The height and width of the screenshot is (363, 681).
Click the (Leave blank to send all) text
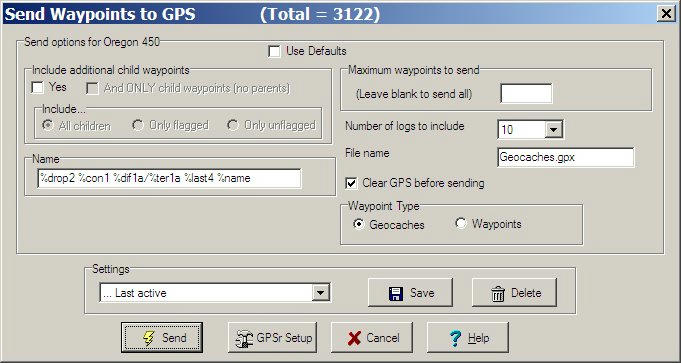tap(413, 94)
